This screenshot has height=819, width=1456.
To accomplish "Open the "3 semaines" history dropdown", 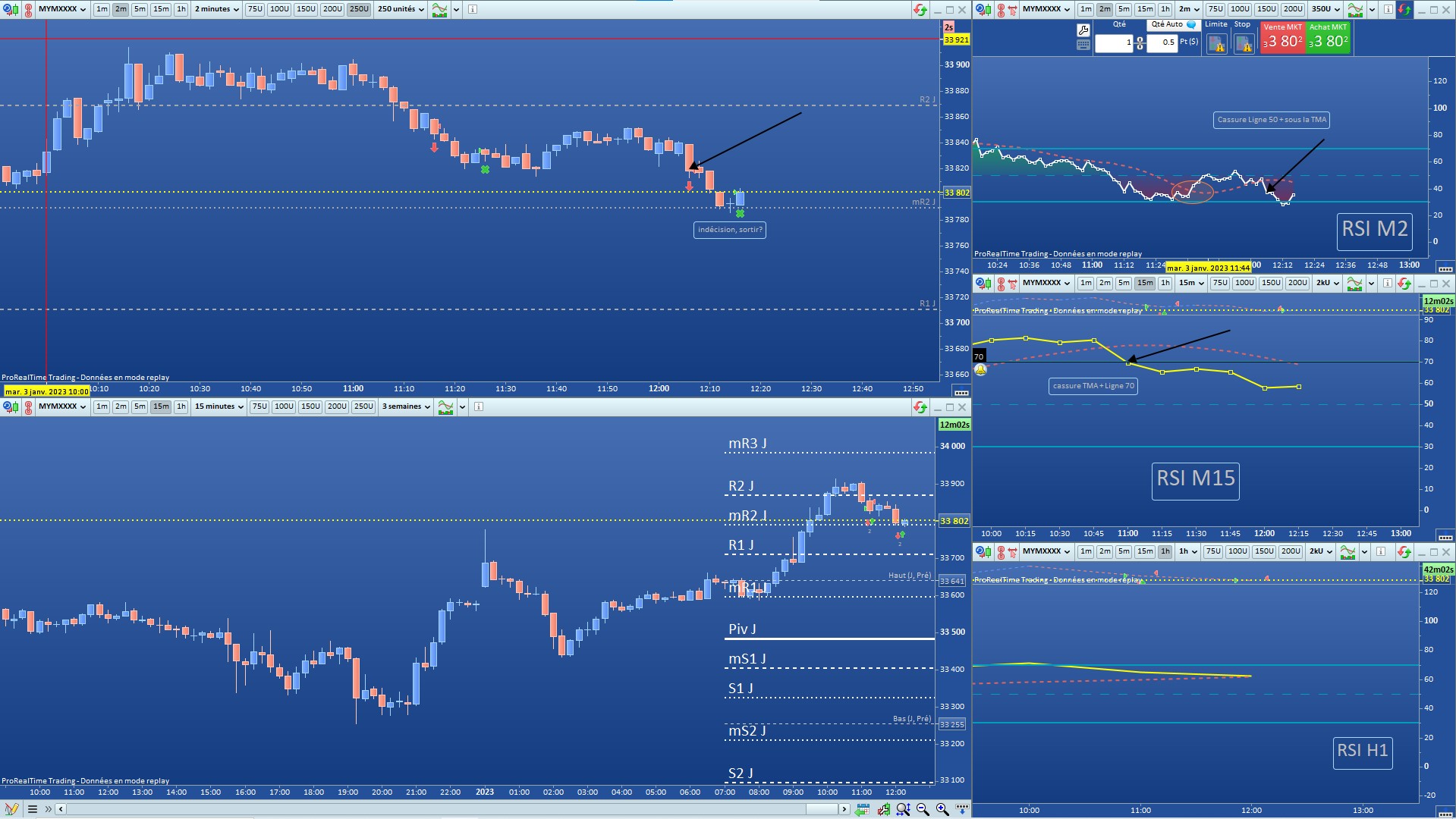I will click(406, 406).
